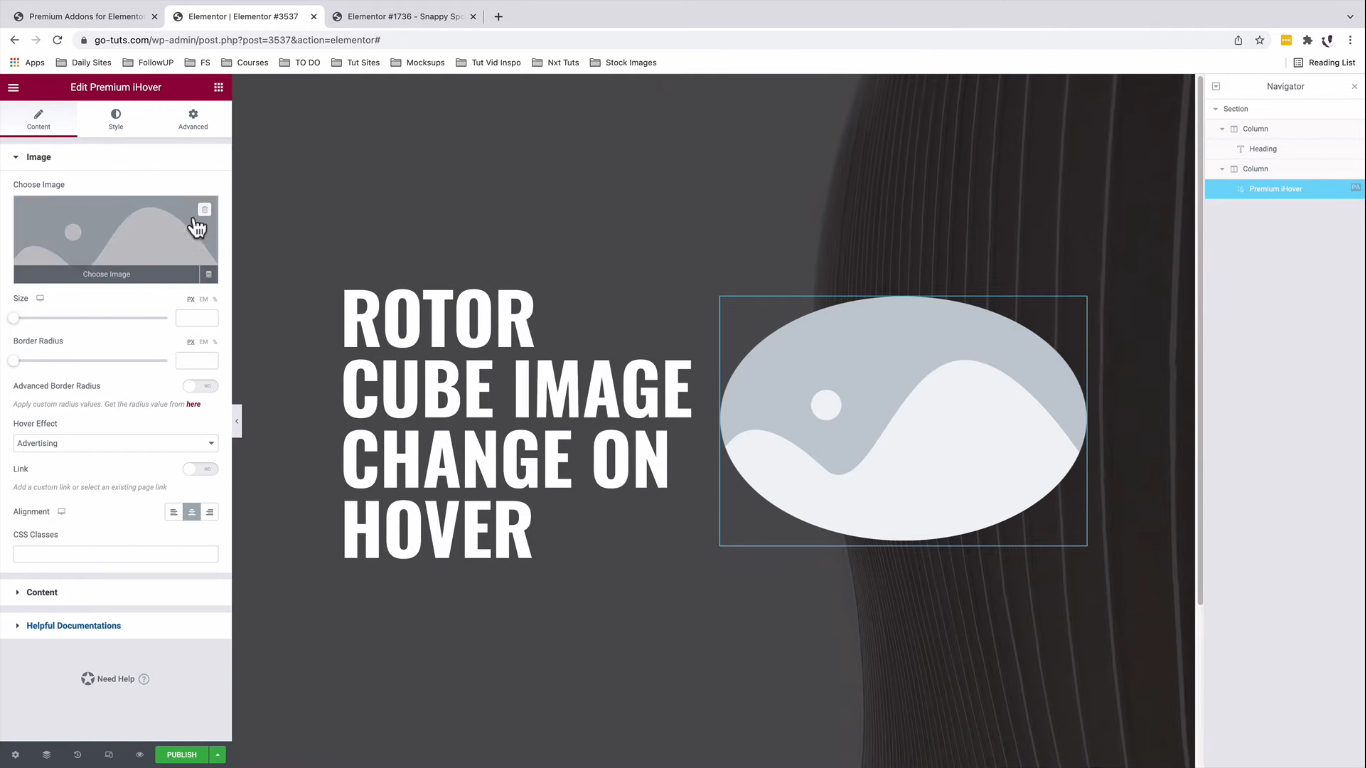Screen dimensions: 1366x768
Task: Click the Size value input box
Action: (x=197, y=318)
